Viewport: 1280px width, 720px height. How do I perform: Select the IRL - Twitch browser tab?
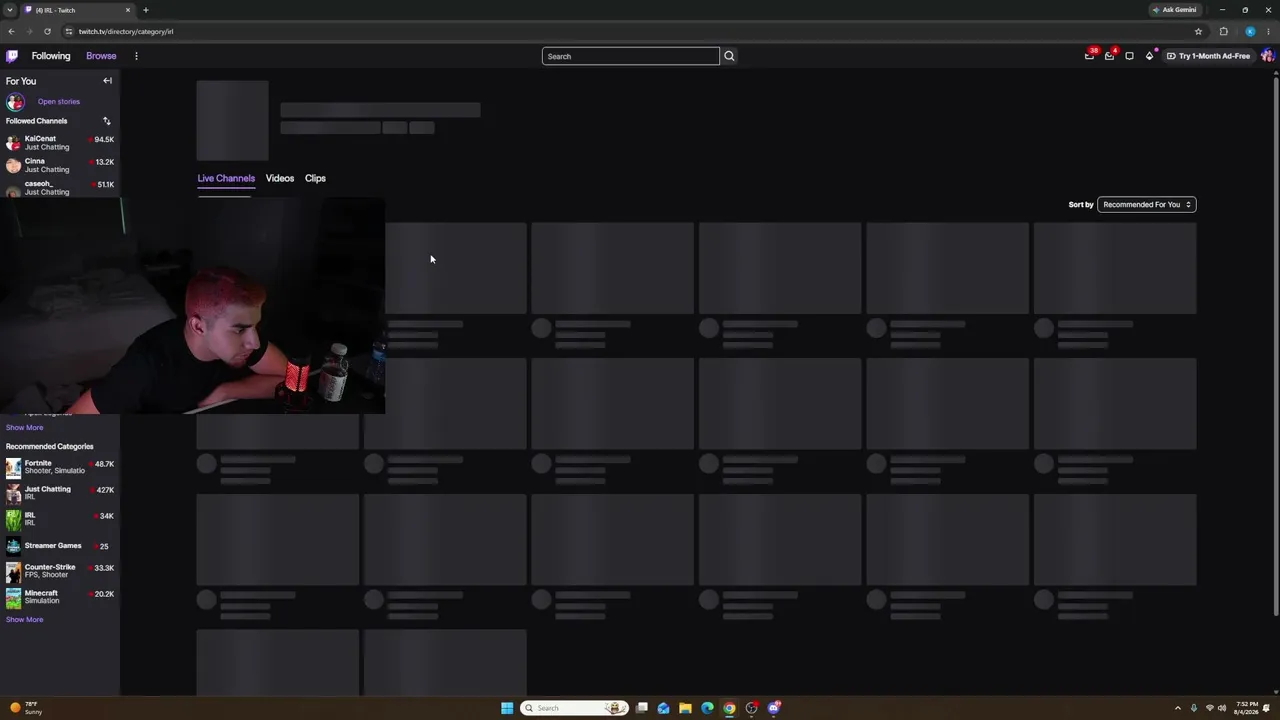pos(78,10)
